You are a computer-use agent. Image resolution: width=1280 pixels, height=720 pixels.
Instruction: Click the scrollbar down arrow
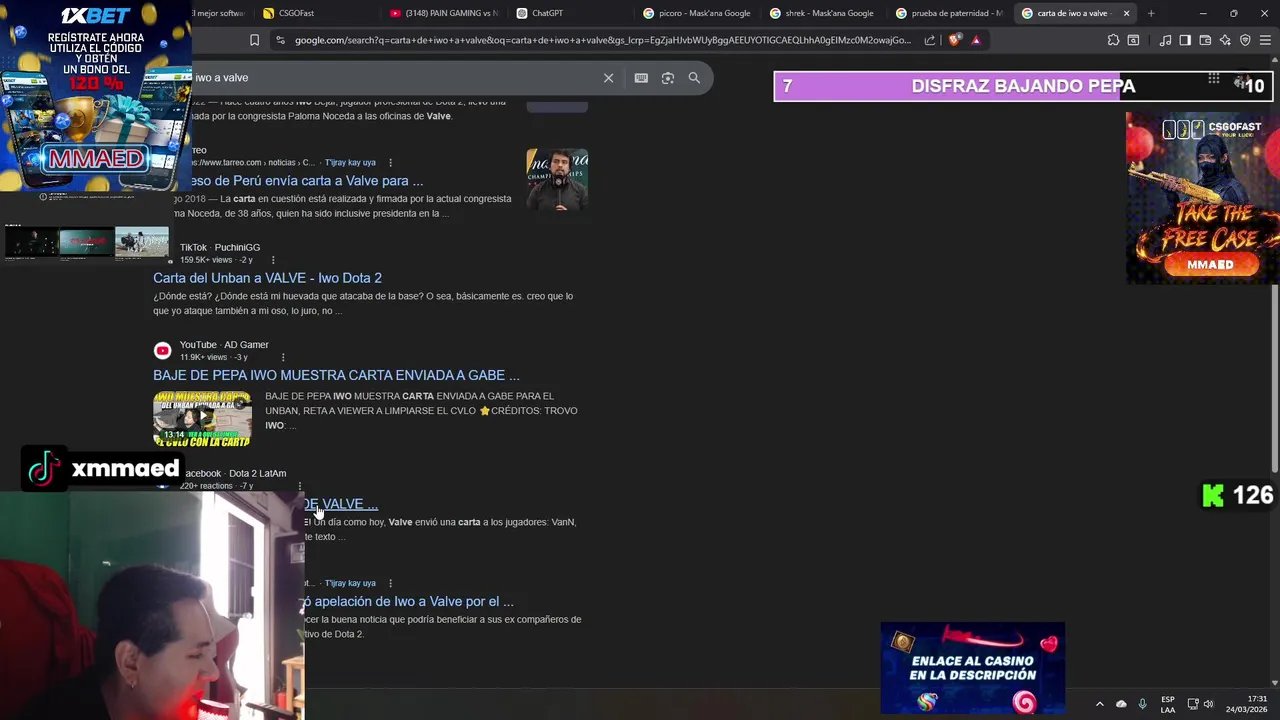(x=1274, y=682)
